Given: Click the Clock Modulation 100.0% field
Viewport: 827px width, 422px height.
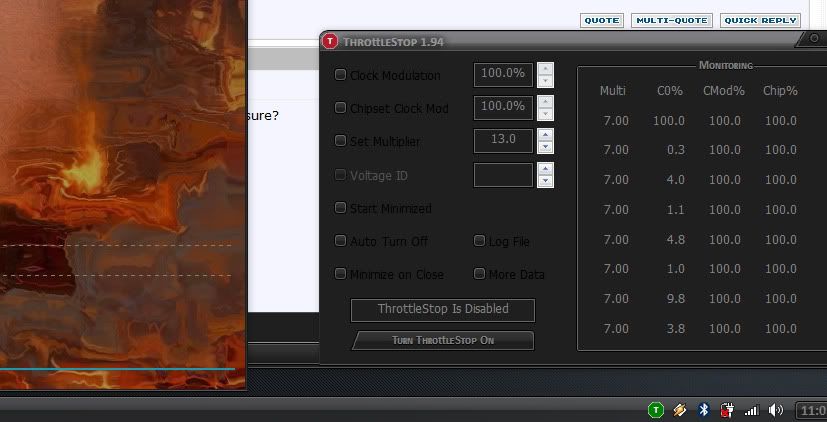Looking at the screenshot, I should point(503,75).
